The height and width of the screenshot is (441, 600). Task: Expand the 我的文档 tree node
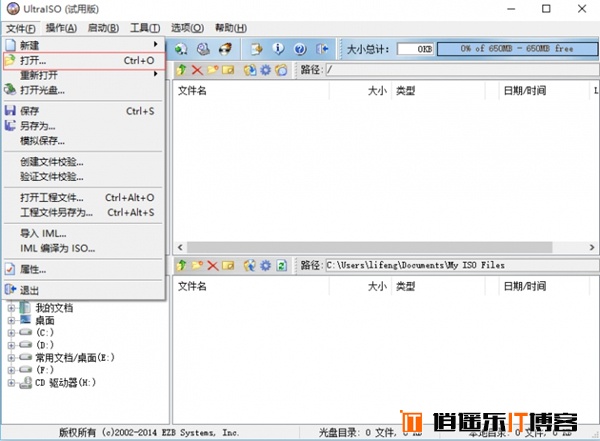(x=11, y=308)
